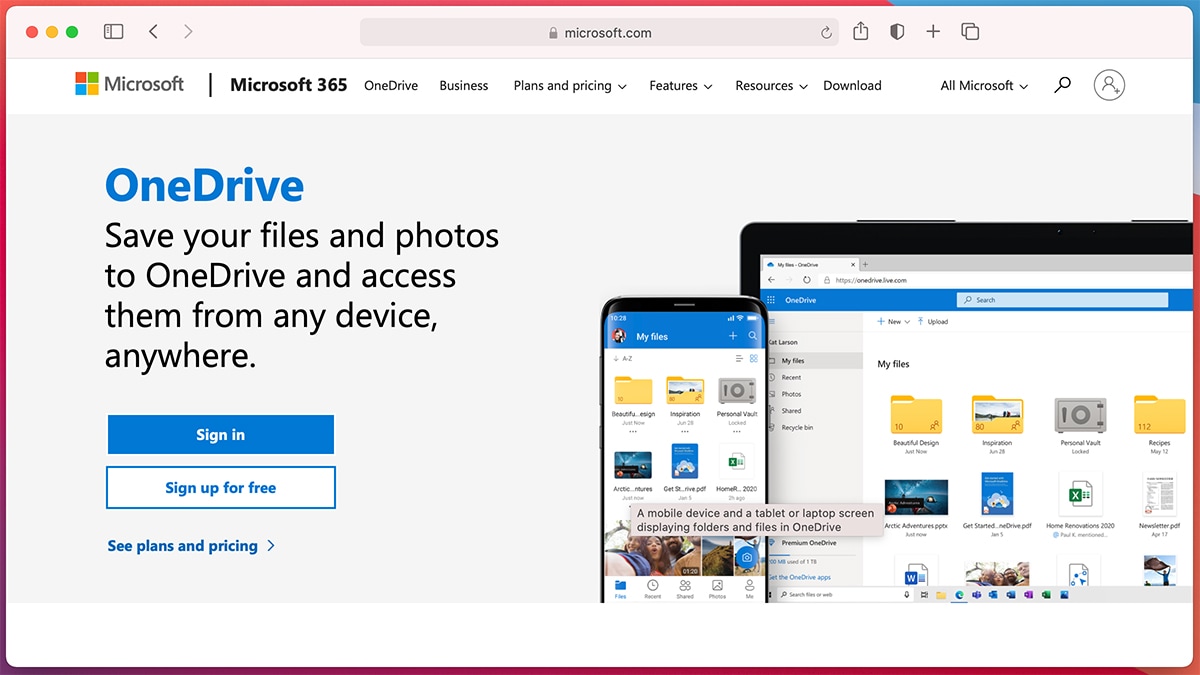Click microphone icon in laptop mockup taskbar
The width and height of the screenshot is (1200, 675).
(907, 594)
